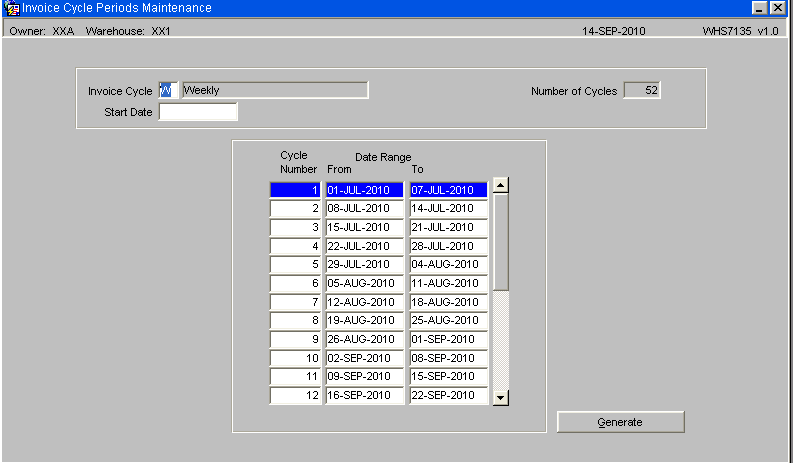Image resolution: width=793 pixels, height=463 pixels.
Task: Click To date 04-AUG-2010
Action: coord(449,264)
